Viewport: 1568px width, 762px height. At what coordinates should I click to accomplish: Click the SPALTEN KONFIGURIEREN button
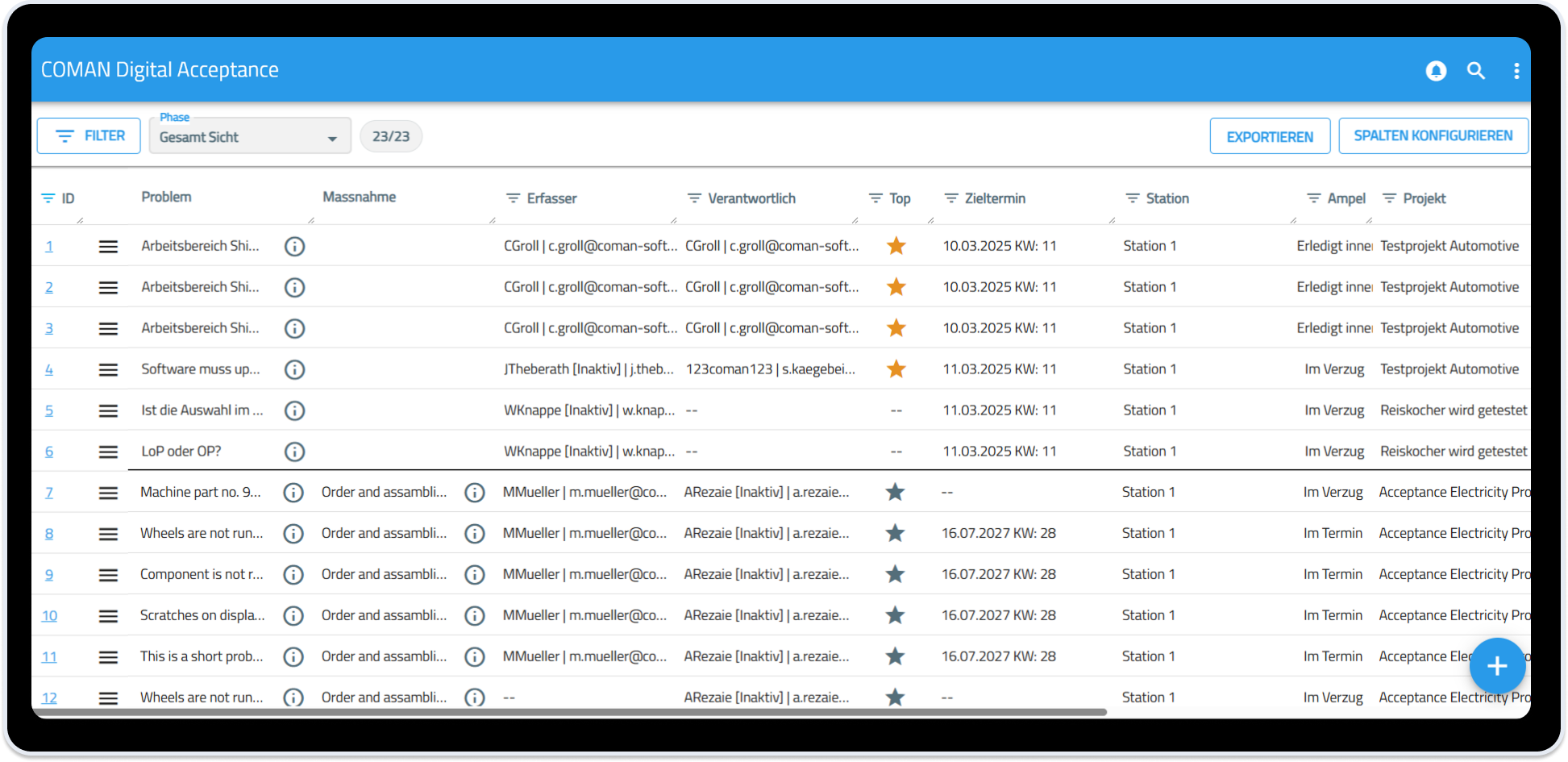(x=1433, y=136)
